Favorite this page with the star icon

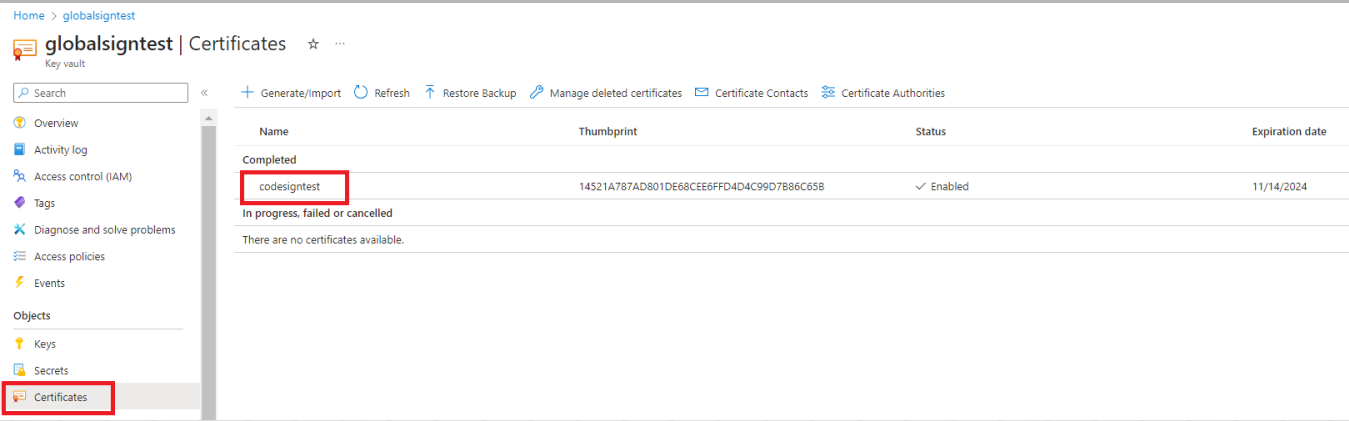(313, 44)
